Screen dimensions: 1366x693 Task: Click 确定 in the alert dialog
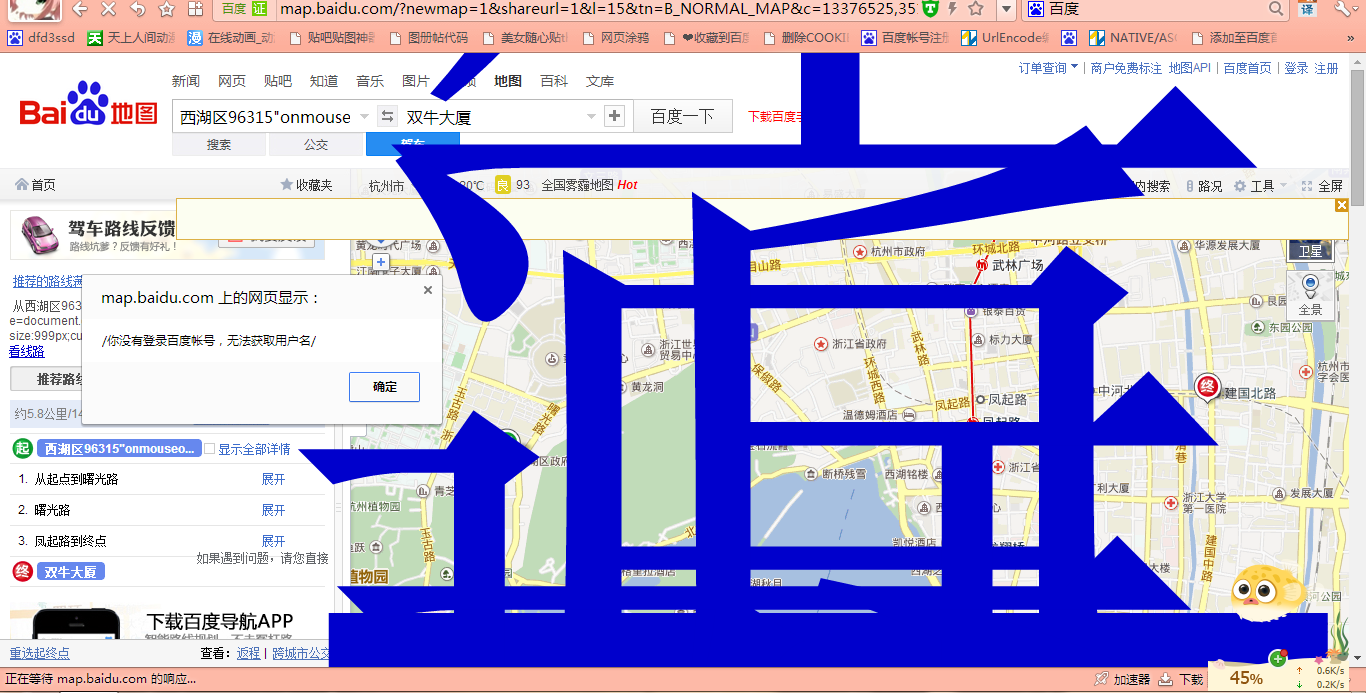pyautogui.click(x=384, y=387)
